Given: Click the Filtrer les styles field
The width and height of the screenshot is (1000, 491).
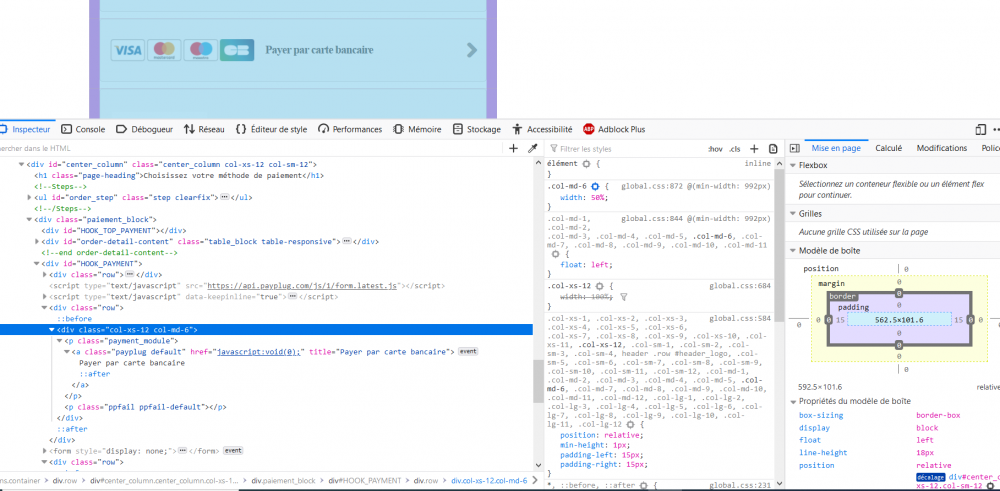Looking at the screenshot, I should (625, 149).
